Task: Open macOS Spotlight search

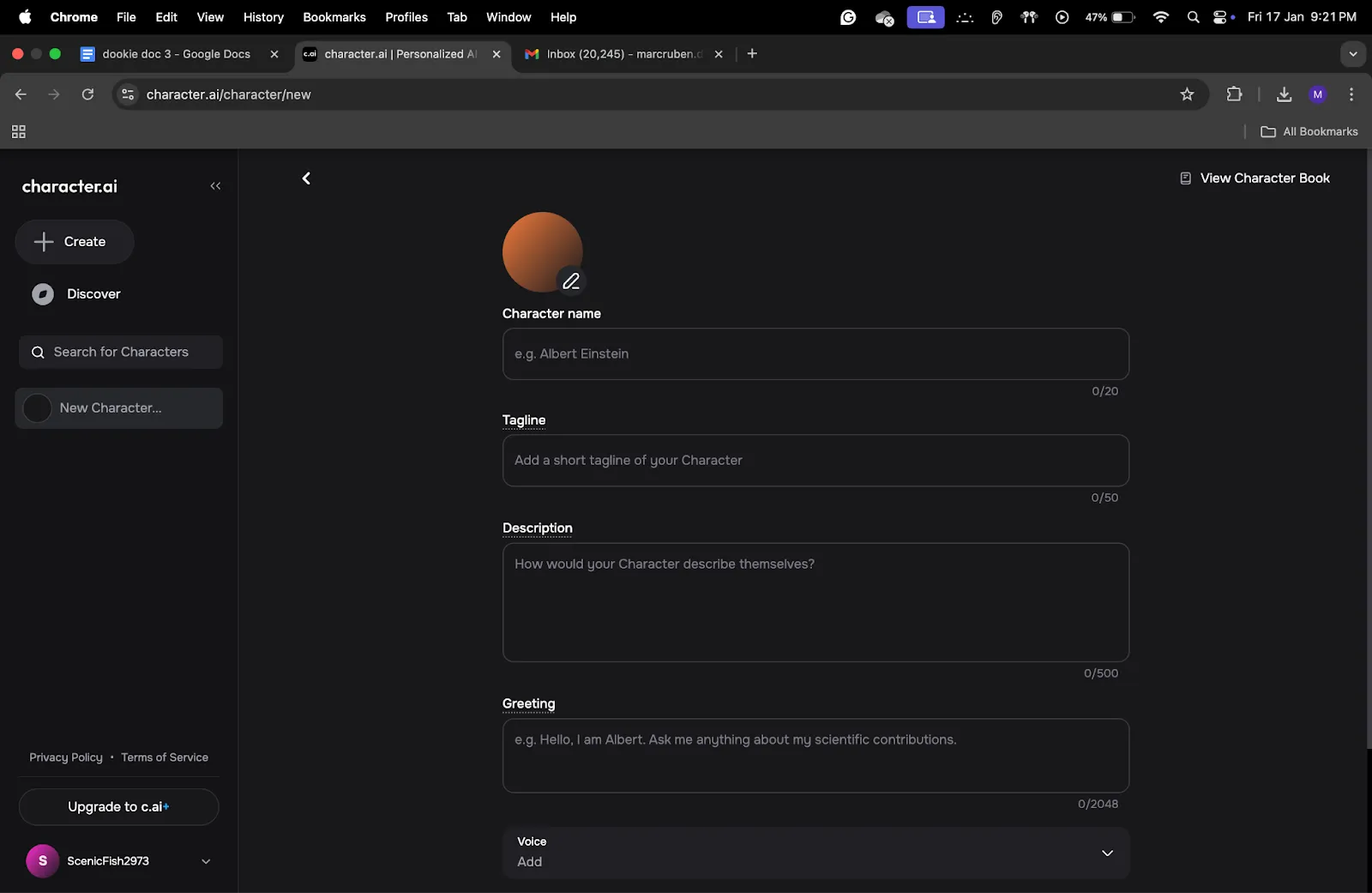Action: [1193, 17]
